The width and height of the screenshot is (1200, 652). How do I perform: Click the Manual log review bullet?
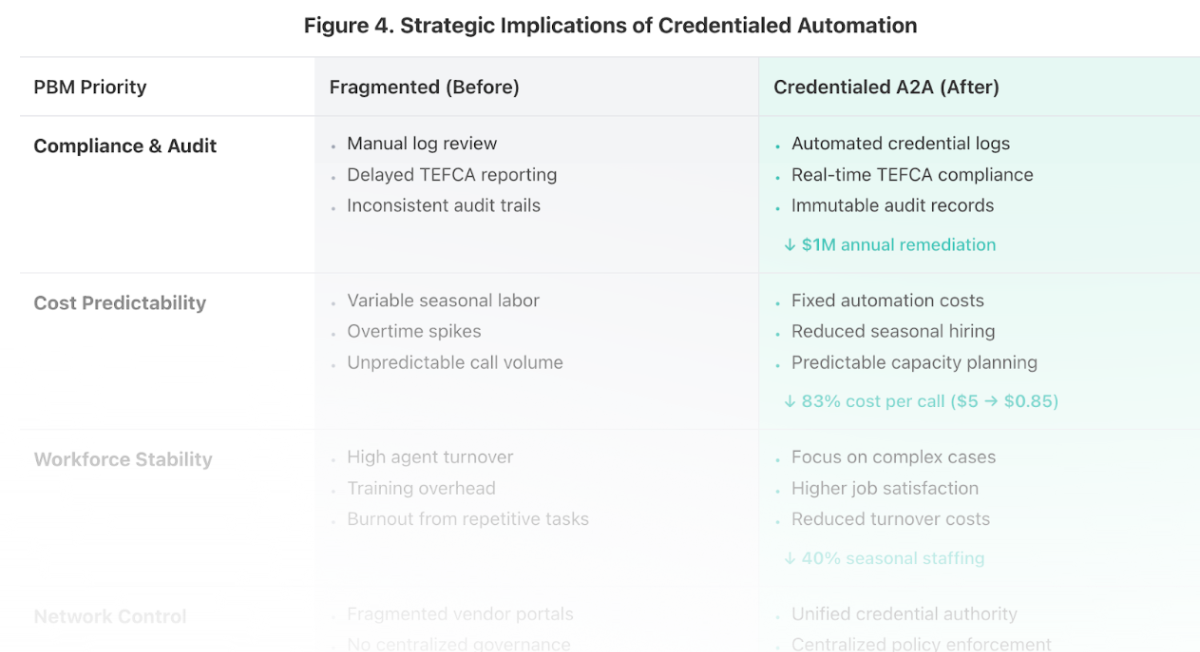(422, 144)
